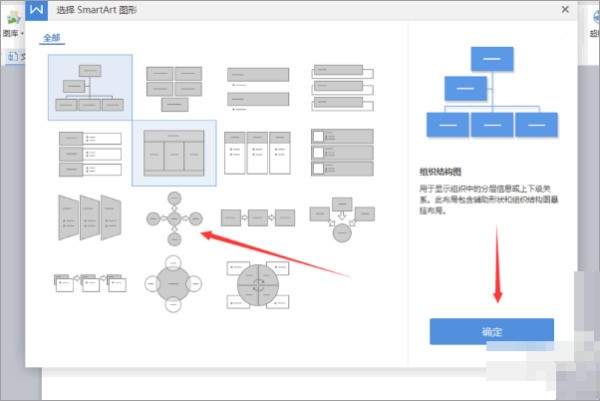Choose the boxes with side bullet text layout
The image size is (600, 401).
90,150
